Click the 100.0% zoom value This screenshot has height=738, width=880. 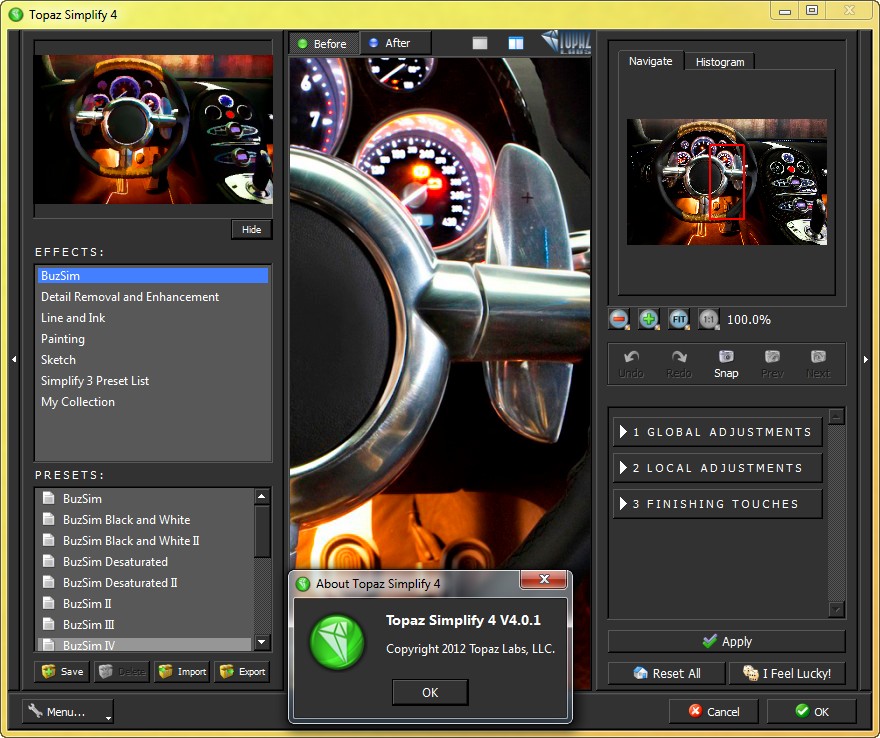749,319
